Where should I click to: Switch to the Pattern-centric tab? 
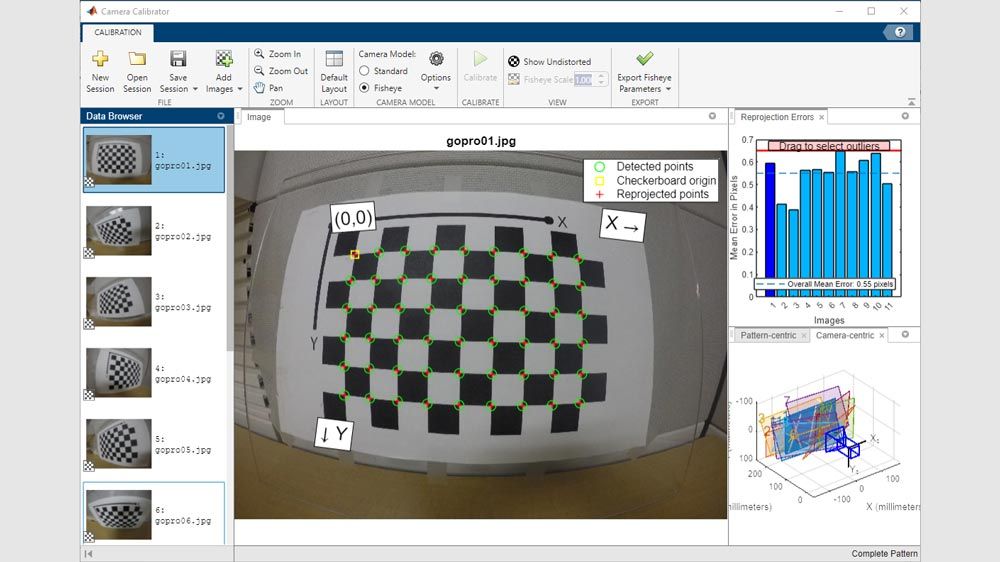tap(768, 335)
